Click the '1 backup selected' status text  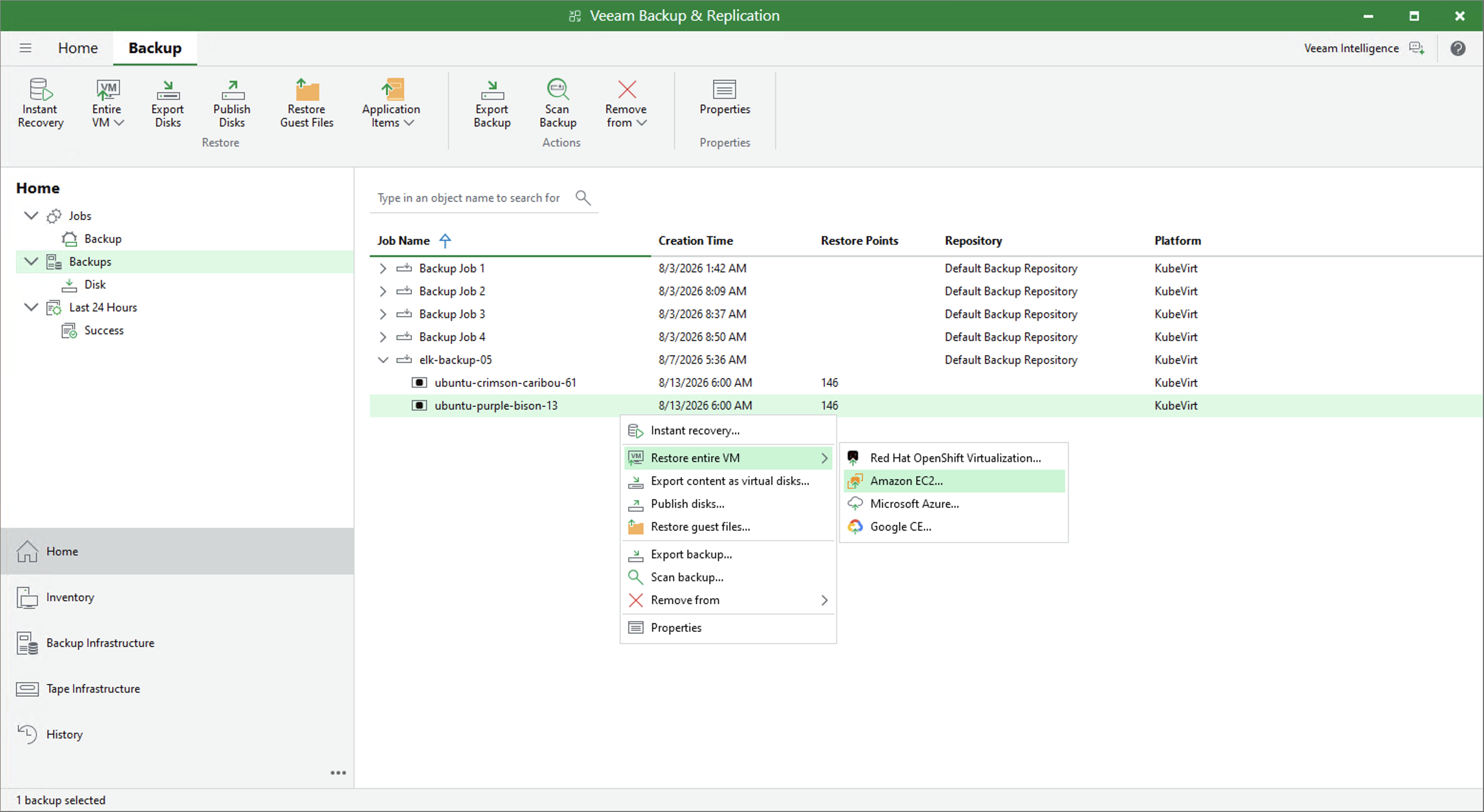[61, 800]
